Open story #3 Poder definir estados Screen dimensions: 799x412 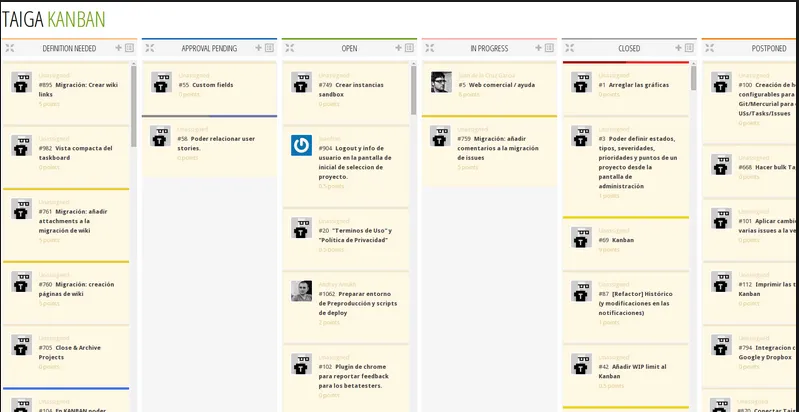[638, 162]
